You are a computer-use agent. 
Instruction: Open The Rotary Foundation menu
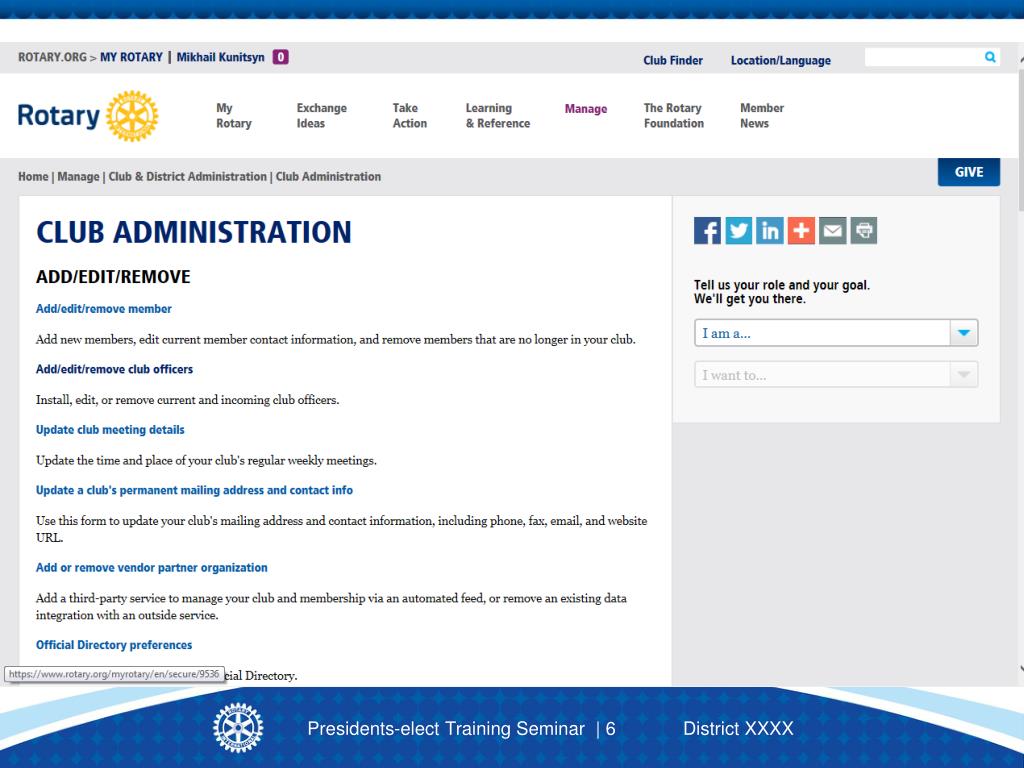click(674, 116)
